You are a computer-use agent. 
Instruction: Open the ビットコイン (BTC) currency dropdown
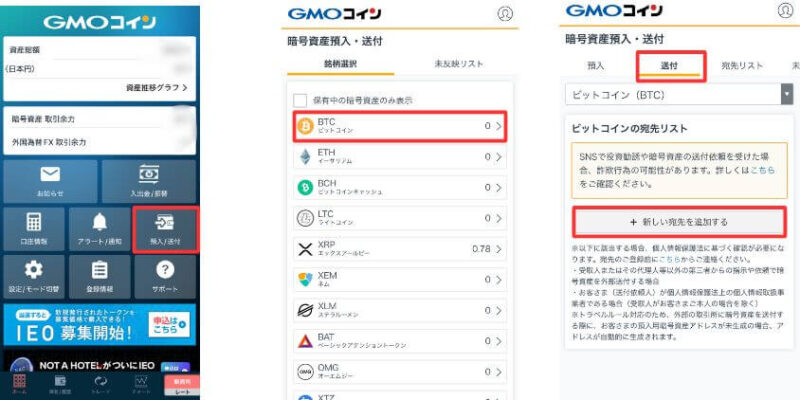679,95
